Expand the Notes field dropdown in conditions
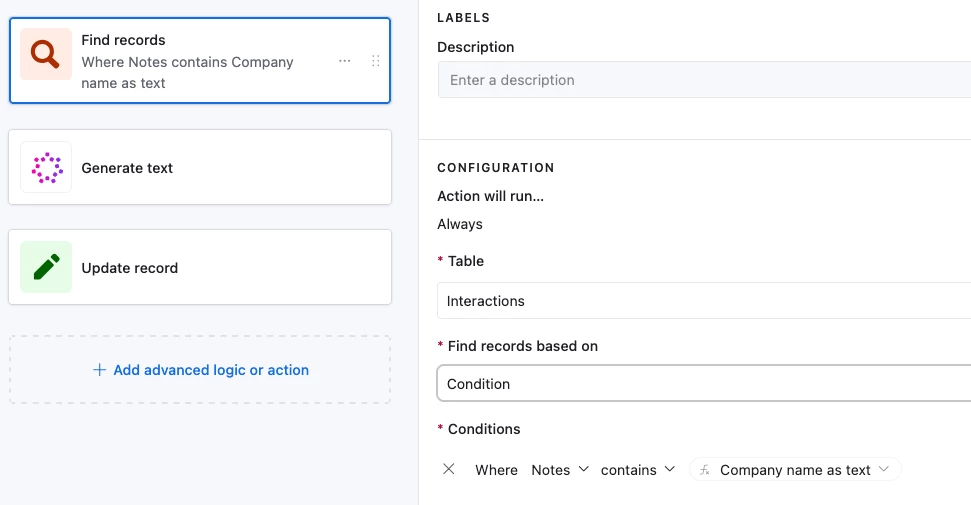971x505 pixels. tap(560, 470)
